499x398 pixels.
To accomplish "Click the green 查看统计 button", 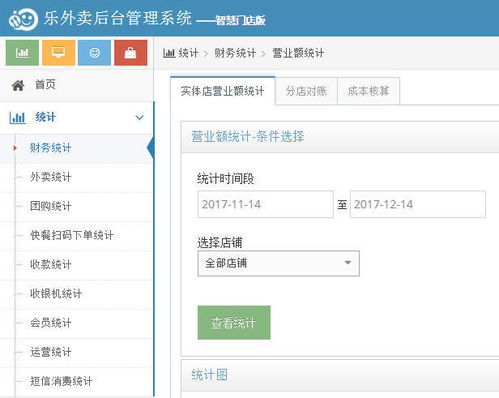I will (234, 323).
